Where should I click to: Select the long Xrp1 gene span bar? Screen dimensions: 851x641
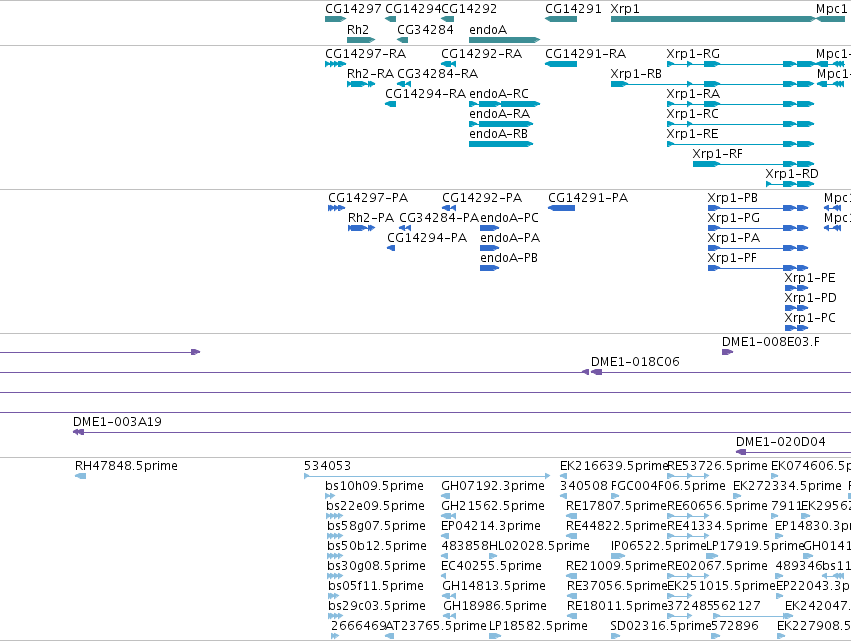(x=713, y=19)
